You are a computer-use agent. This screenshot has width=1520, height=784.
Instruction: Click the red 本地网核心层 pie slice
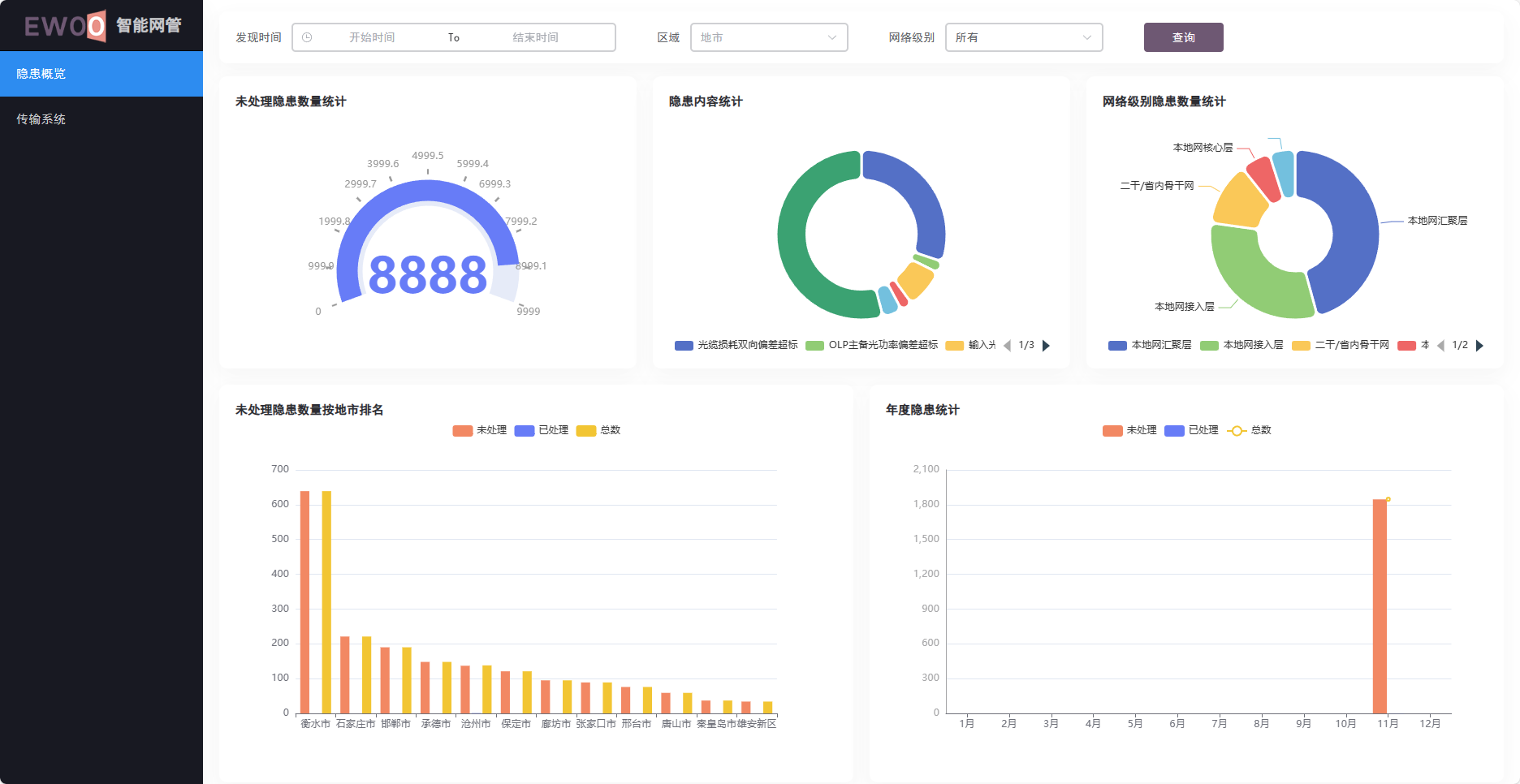click(1264, 179)
